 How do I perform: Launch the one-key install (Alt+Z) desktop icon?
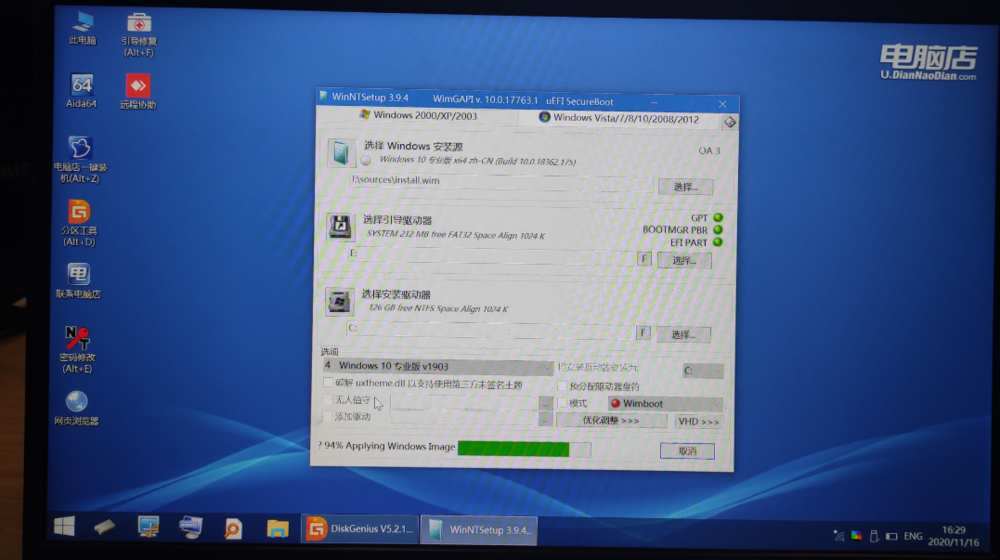tap(80, 159)
